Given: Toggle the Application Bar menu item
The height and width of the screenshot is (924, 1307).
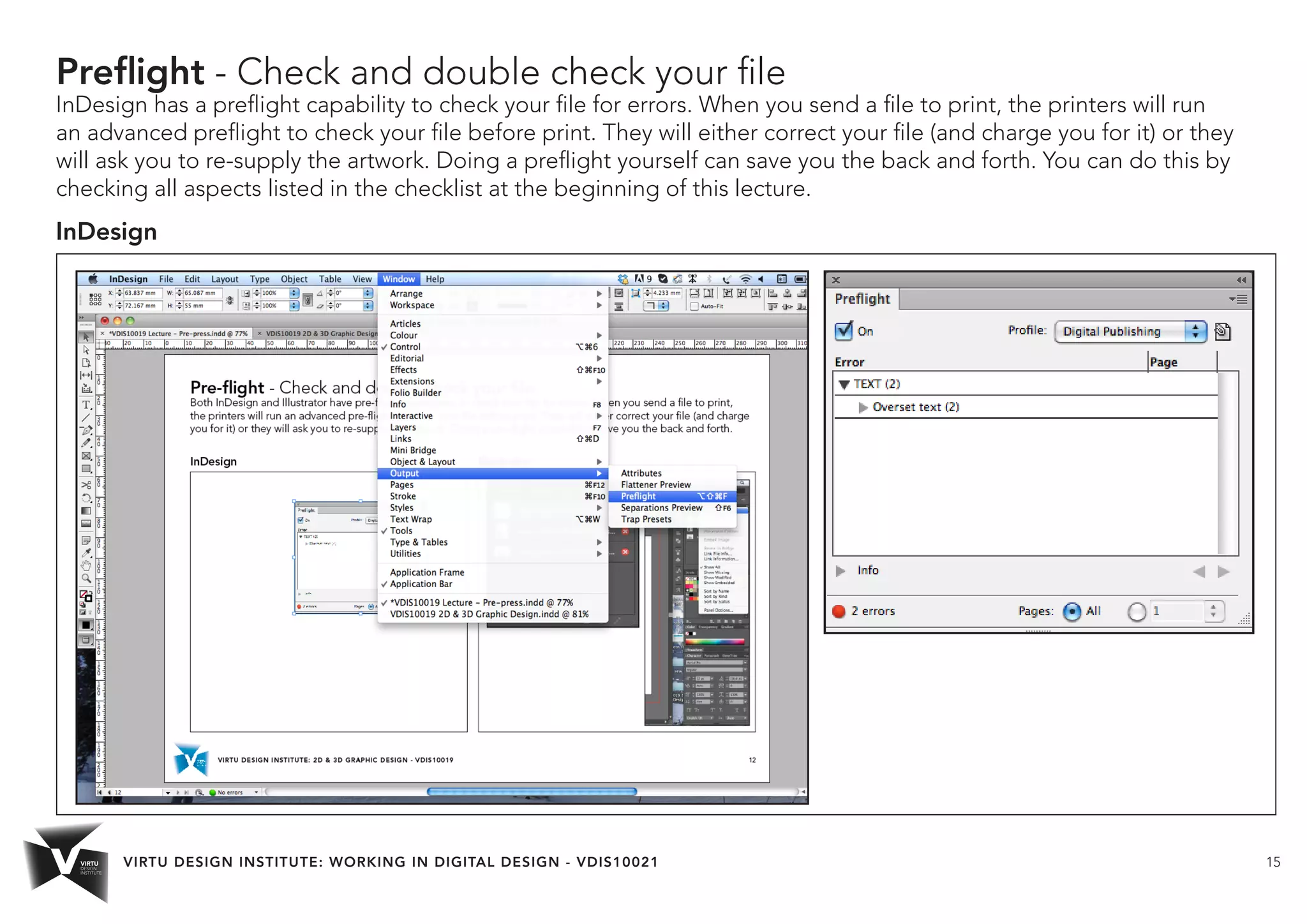Looking at the screenshot, I should tap(494, 584).
